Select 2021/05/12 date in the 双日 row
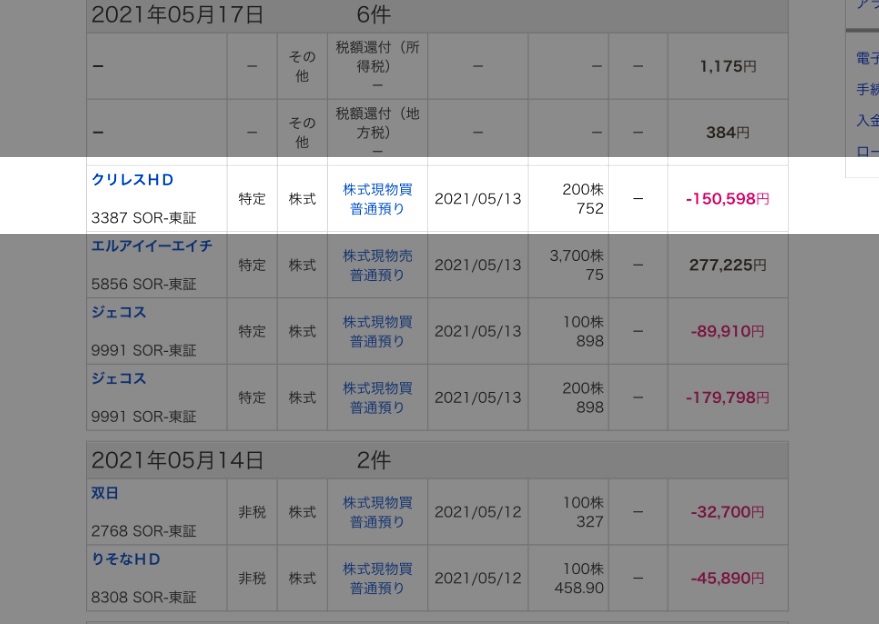Screen dimensions: 879x624 [x=478, y=512]
